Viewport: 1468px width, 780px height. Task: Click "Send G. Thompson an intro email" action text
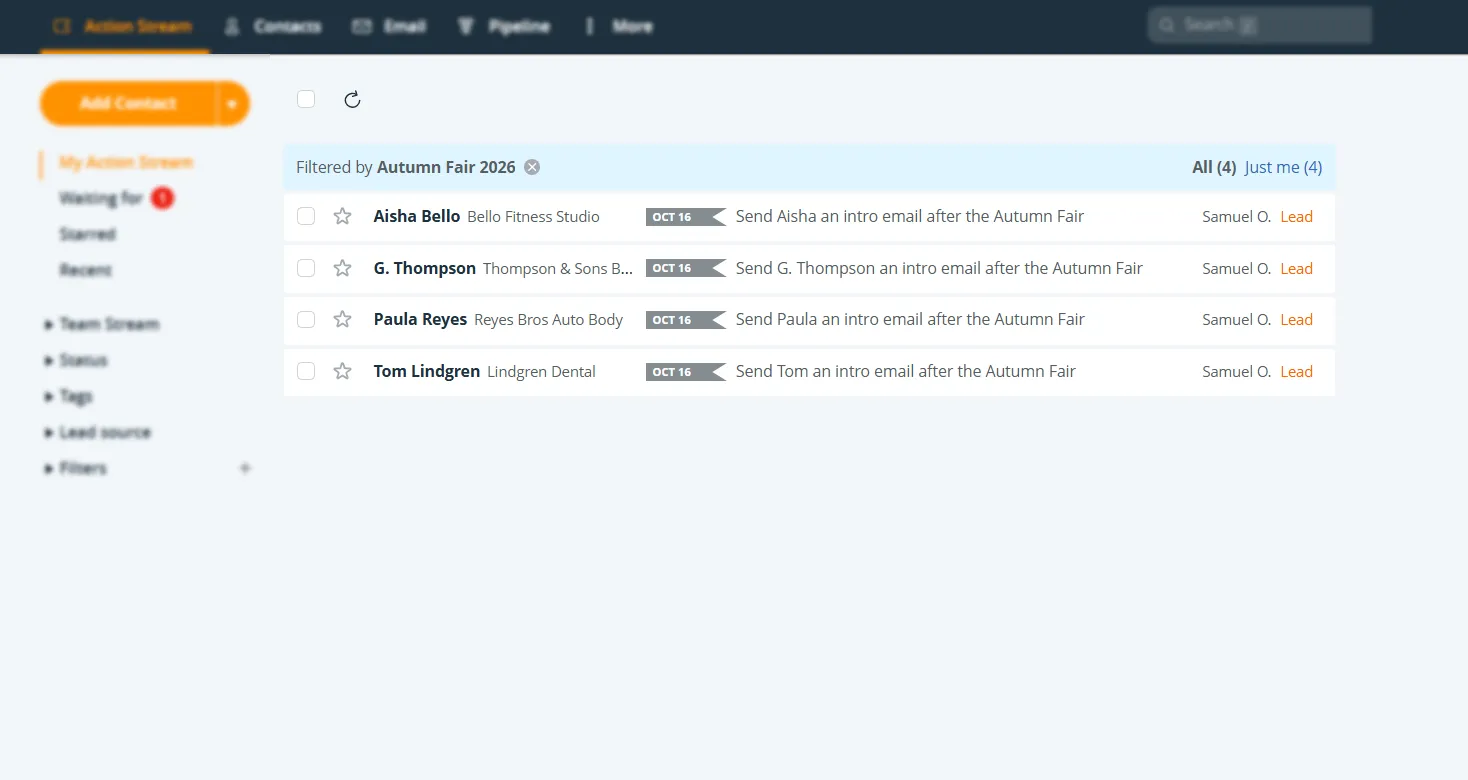pyautogui.click(x=939, y=268)
